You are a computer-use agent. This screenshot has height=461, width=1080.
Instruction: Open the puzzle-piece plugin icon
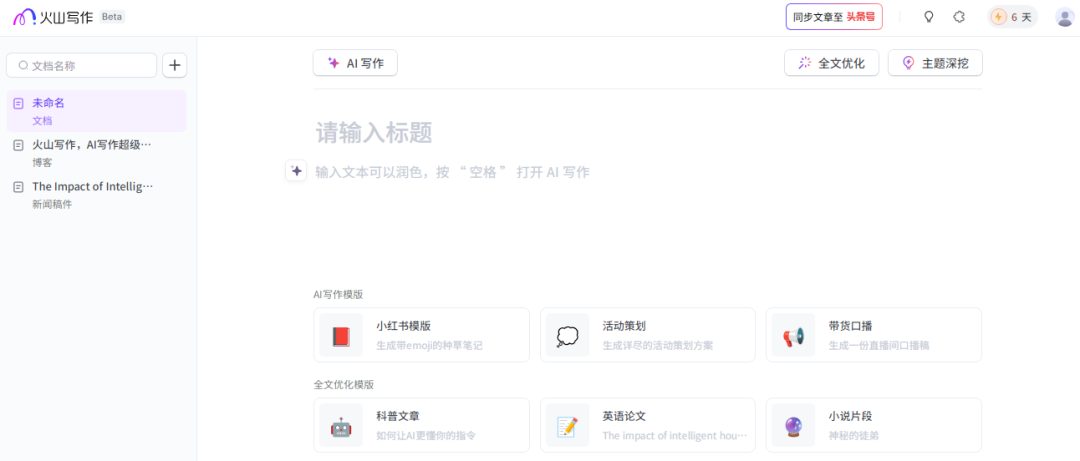pos(959,17)
